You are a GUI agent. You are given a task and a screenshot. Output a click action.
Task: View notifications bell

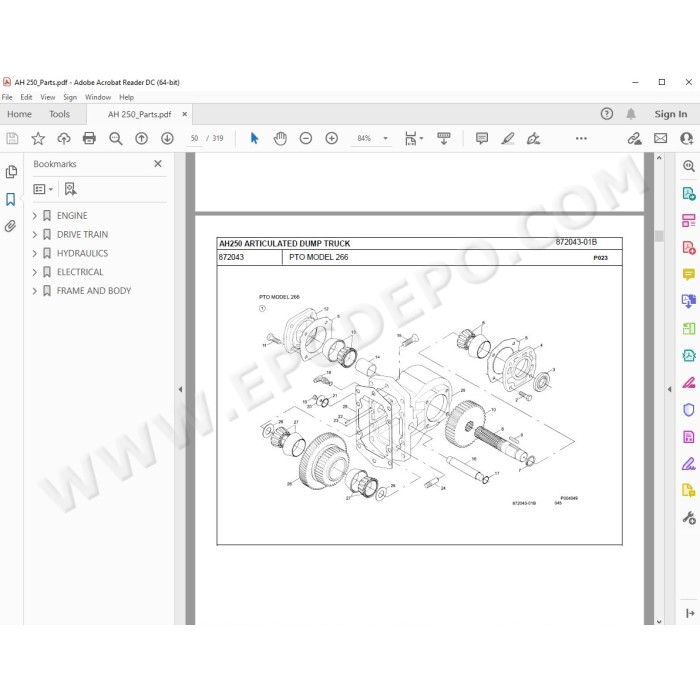coord(631,114)
